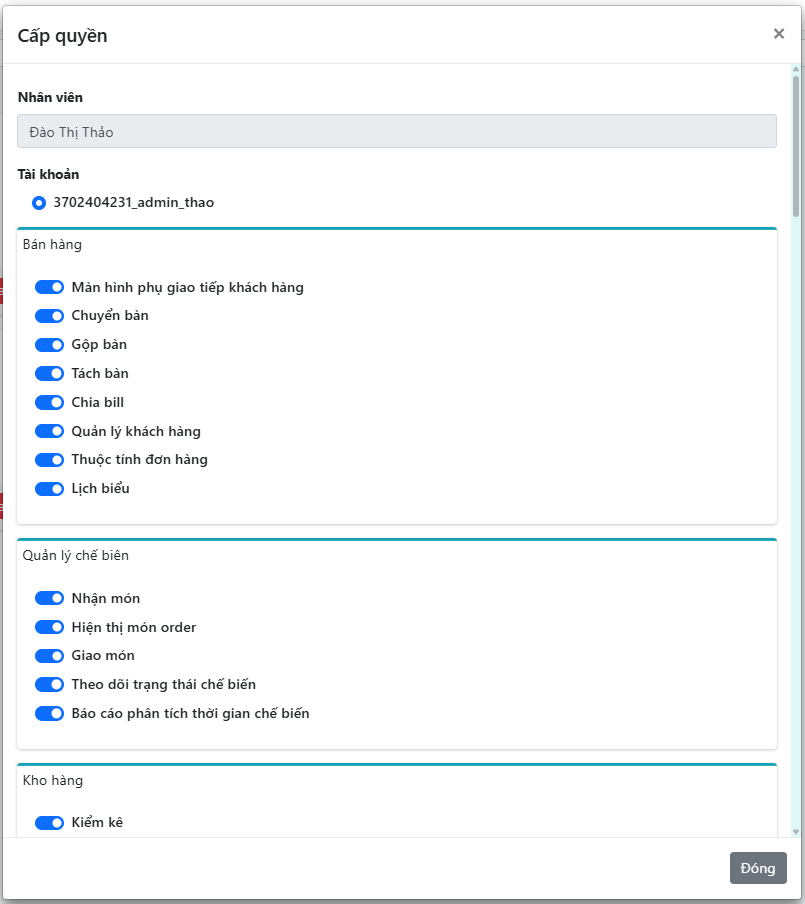
Task: Toggle the Tách bàn permission
Action: tap(49, 374)
